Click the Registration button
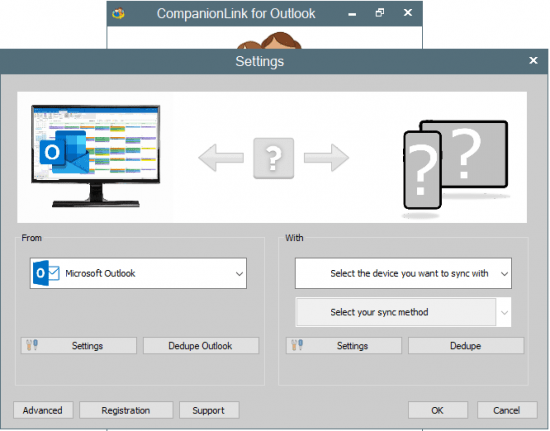 coord(126,410)
